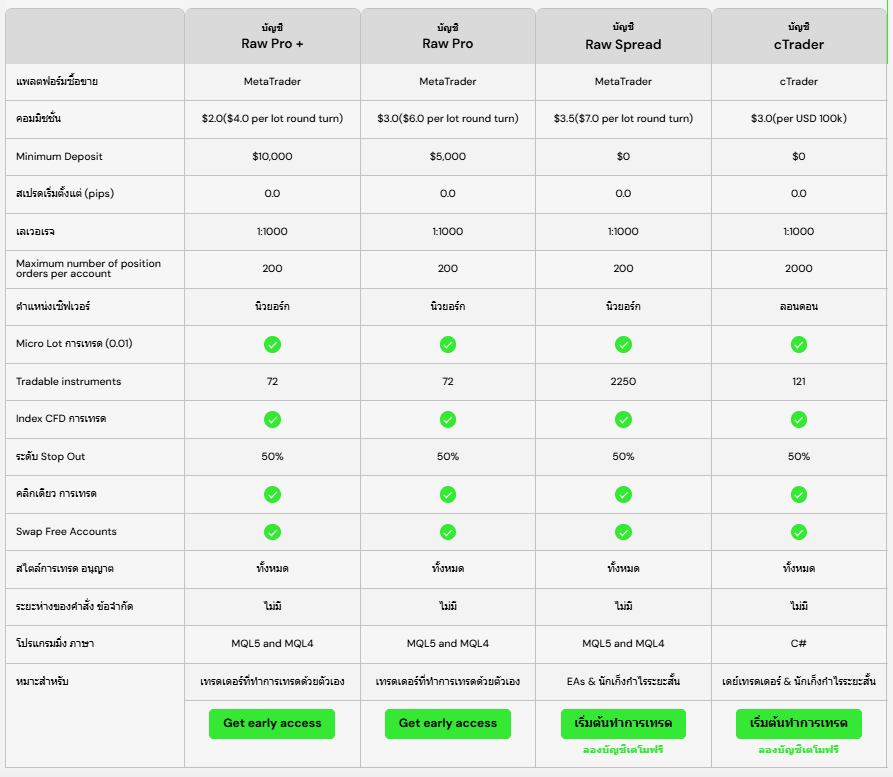Screen dimensions: 893x777
Task: Click Get early access for Raw Pro +
Action: [x=272, y=723]
